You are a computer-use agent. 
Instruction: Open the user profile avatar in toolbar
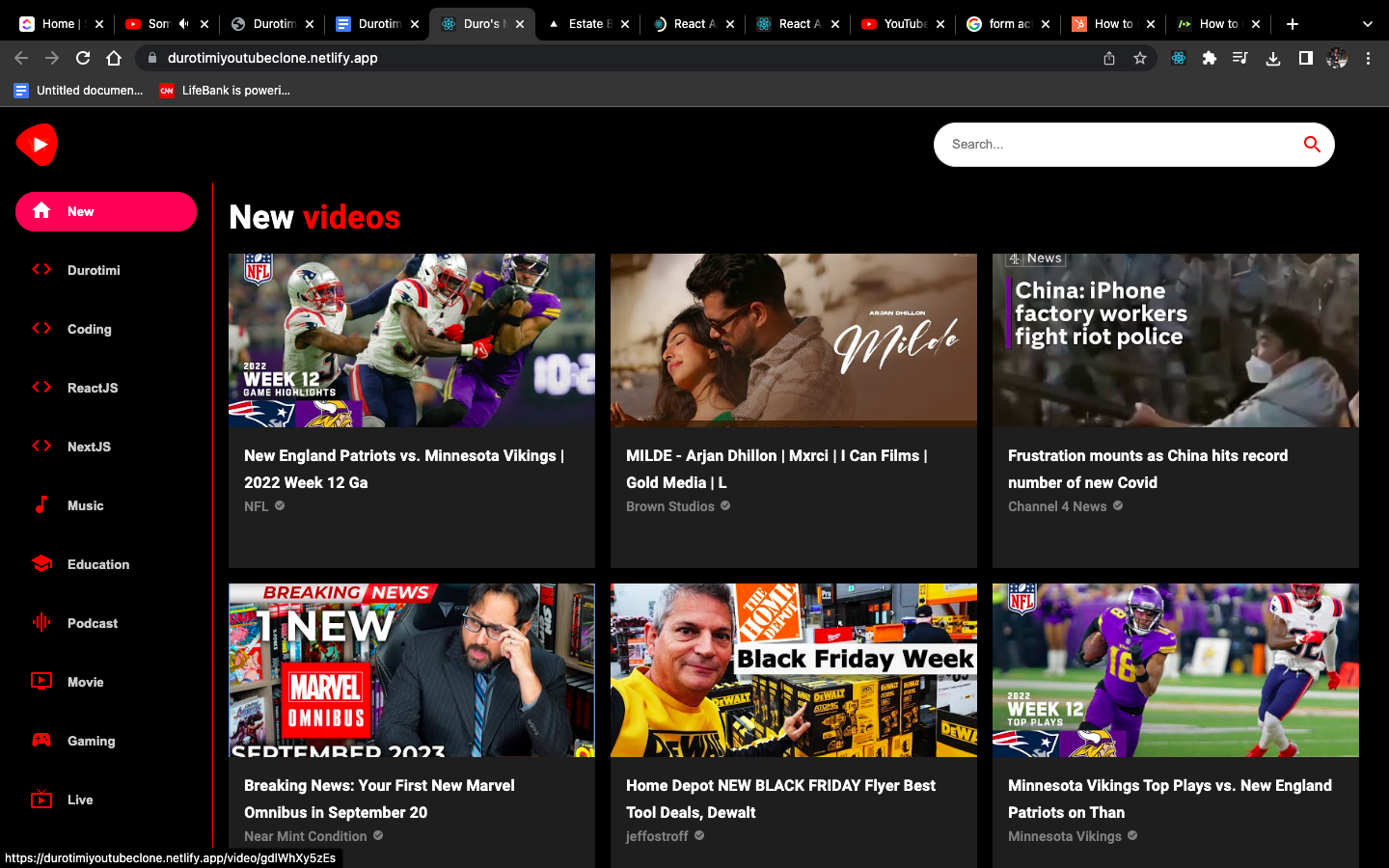coord(1337,58)
